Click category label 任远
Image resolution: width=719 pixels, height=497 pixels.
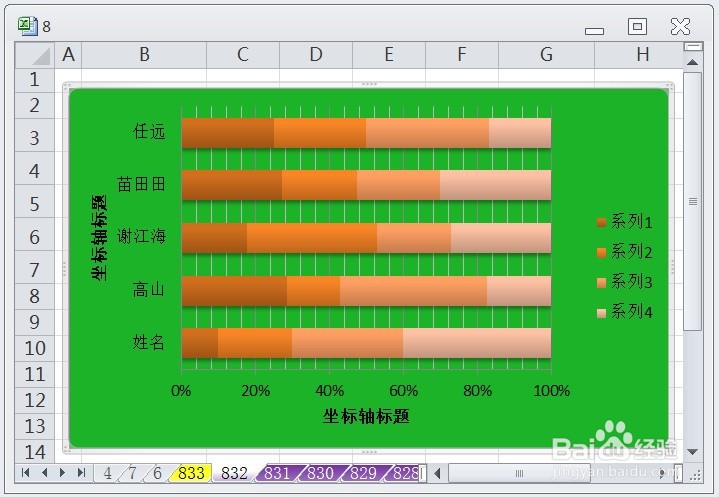(149, 132)
